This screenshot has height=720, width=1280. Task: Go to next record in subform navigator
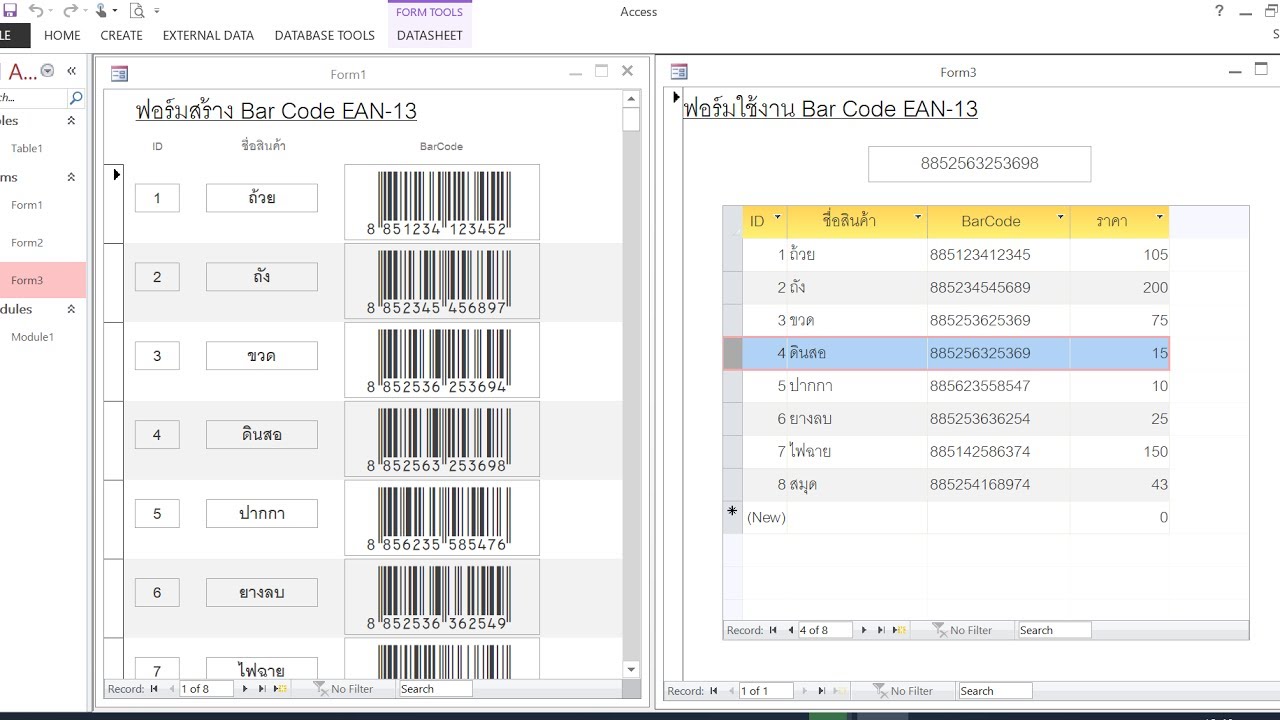tap(864, 630)
